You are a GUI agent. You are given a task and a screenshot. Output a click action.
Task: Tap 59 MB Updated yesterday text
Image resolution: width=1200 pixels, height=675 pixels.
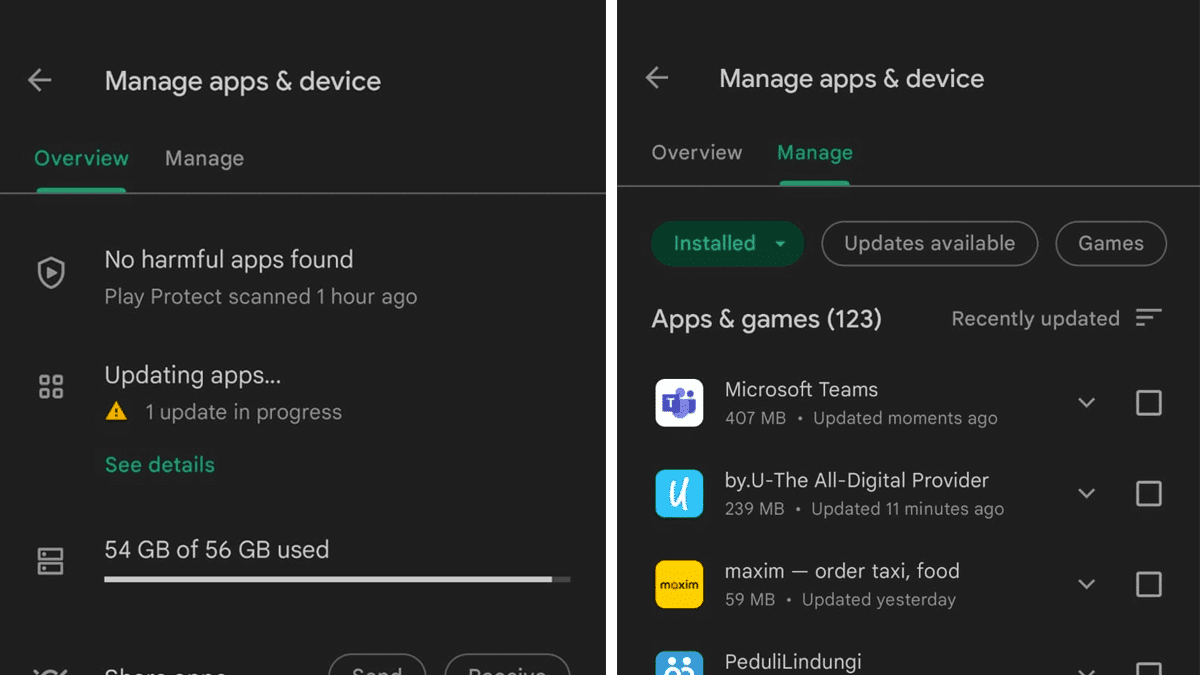pos(840,600)
